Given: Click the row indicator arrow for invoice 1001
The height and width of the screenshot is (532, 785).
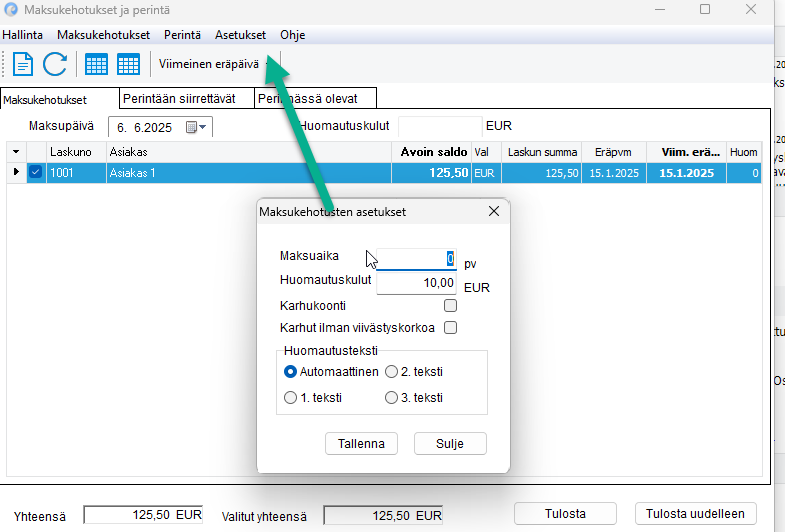Looking at the screenshot, I should click(x=16, y=172).
